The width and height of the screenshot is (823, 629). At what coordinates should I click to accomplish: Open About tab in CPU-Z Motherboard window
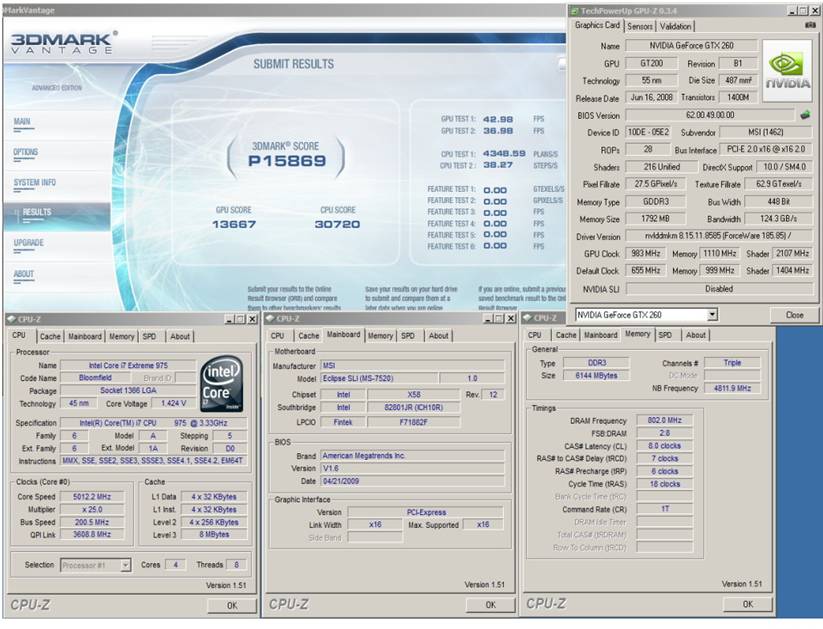tap(438, 336)
